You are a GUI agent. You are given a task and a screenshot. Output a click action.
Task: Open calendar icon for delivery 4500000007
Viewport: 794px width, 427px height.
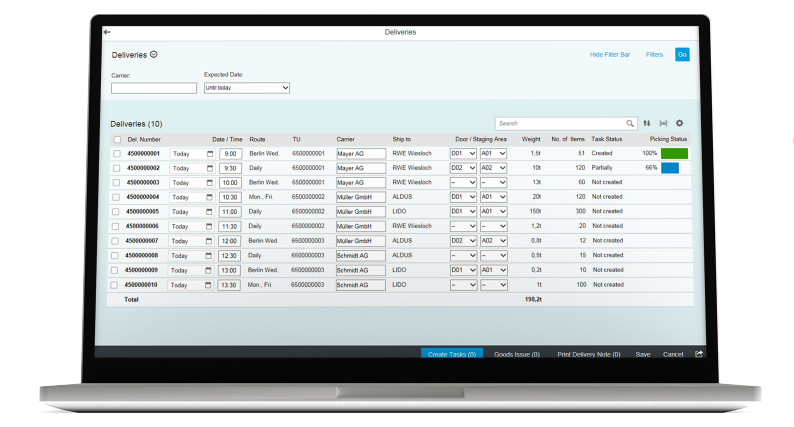209,241
